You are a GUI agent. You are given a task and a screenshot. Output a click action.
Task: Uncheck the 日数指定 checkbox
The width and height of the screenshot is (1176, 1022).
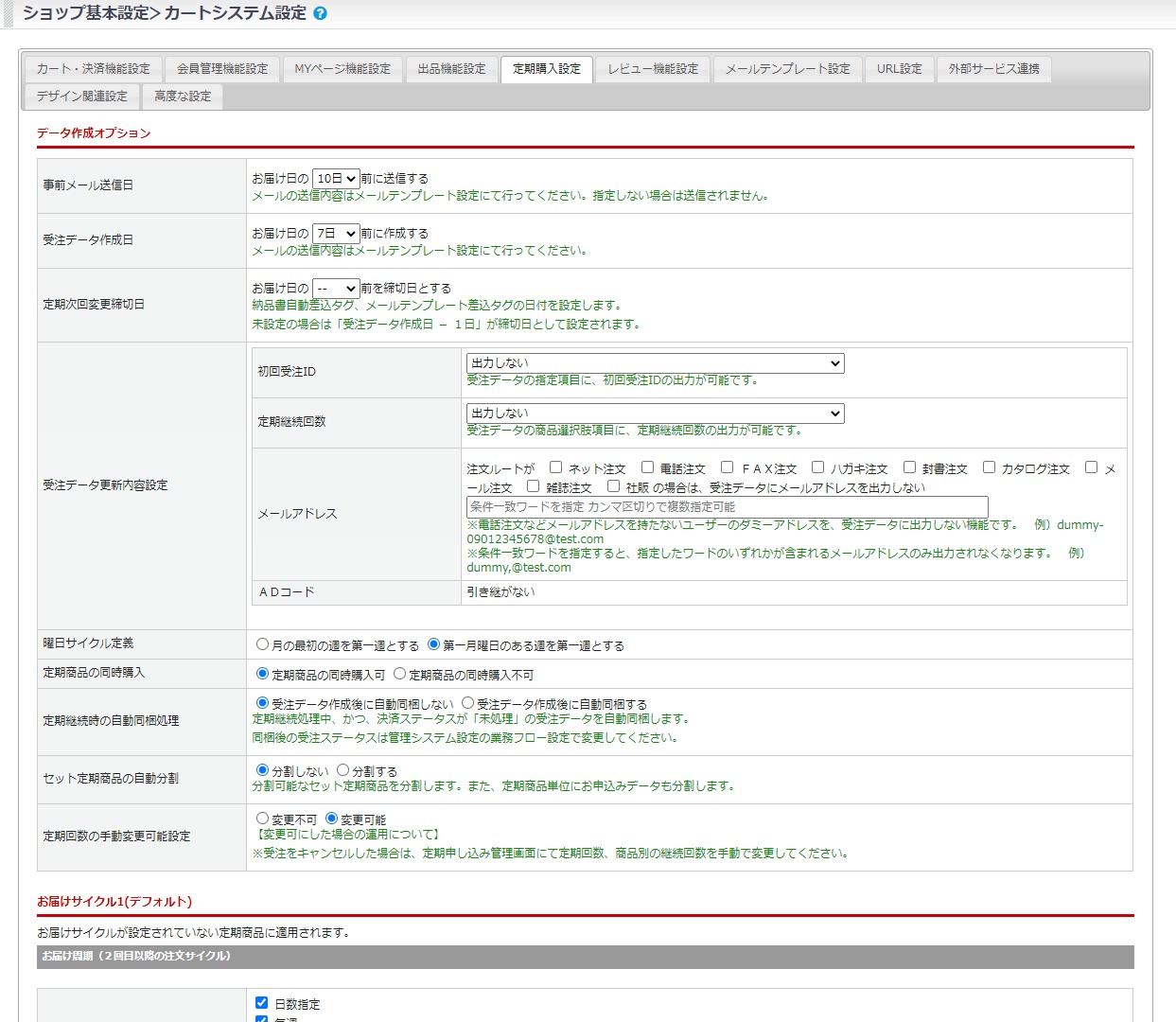(262, 1003)
